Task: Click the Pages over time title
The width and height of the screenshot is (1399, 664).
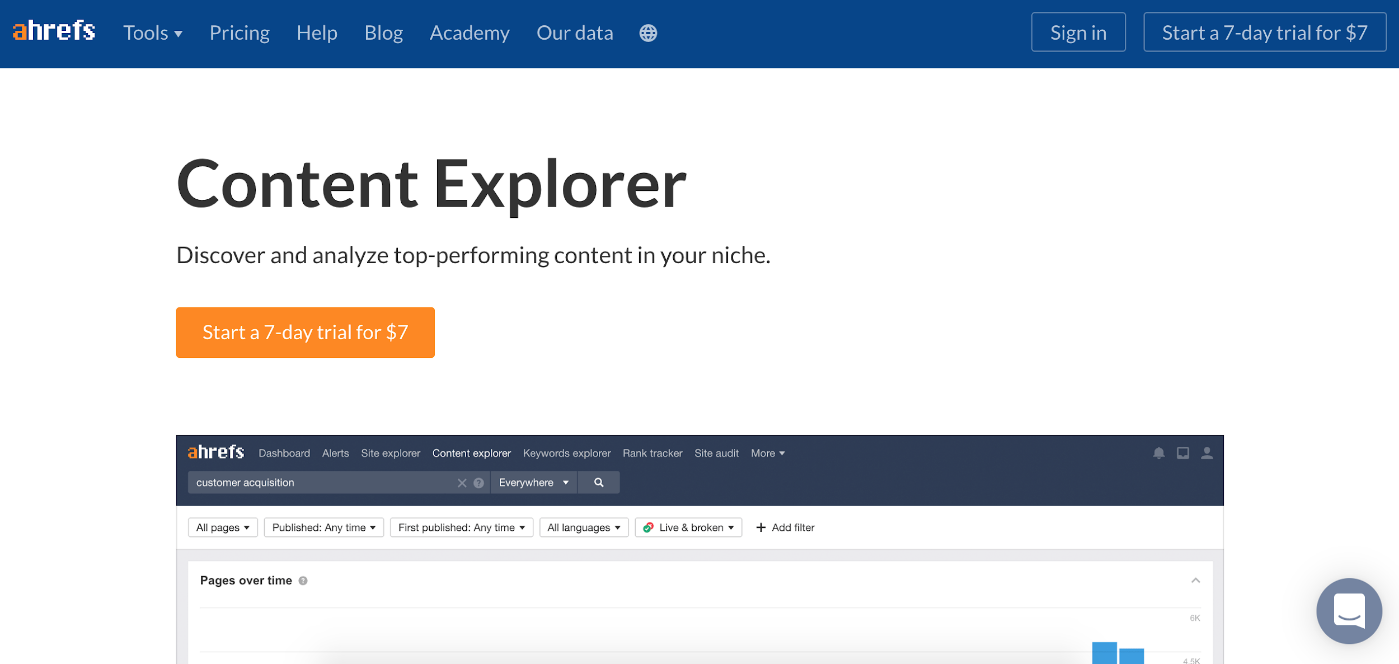Action: [x=246, y=580]
